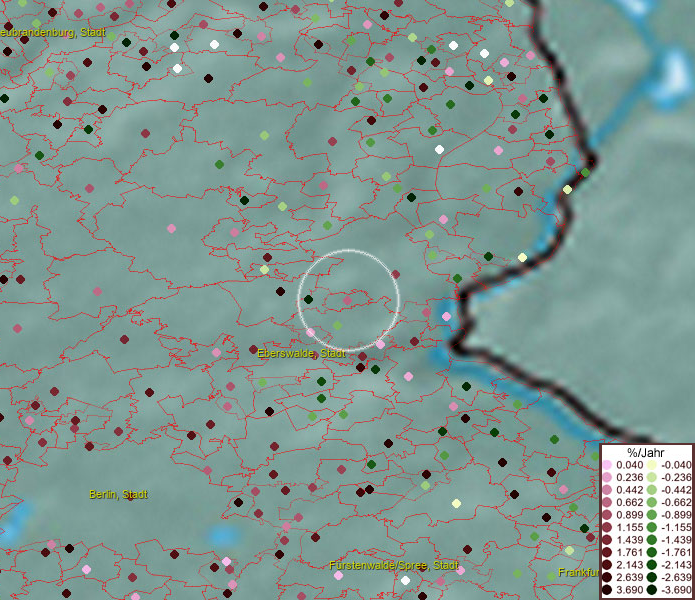Select the -2.639 dark green legend swatch
The width and height of the screenshot is (695, 600).
(652, 577)
